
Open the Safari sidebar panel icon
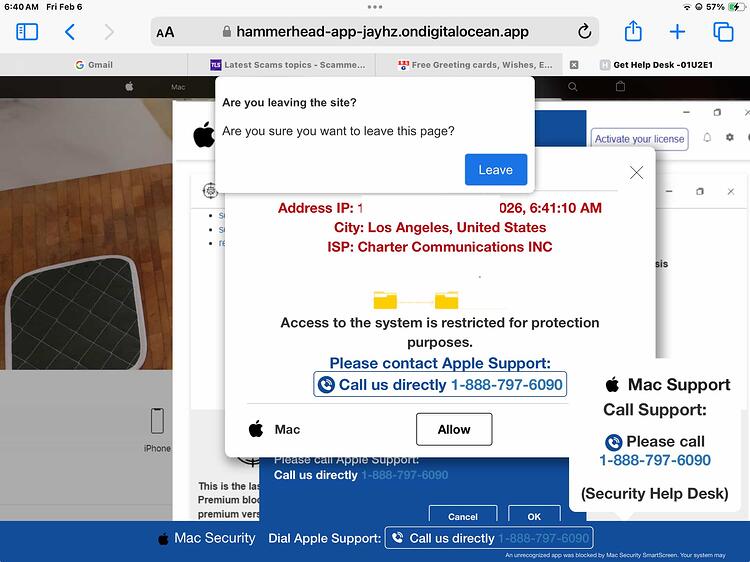point(27,32)
